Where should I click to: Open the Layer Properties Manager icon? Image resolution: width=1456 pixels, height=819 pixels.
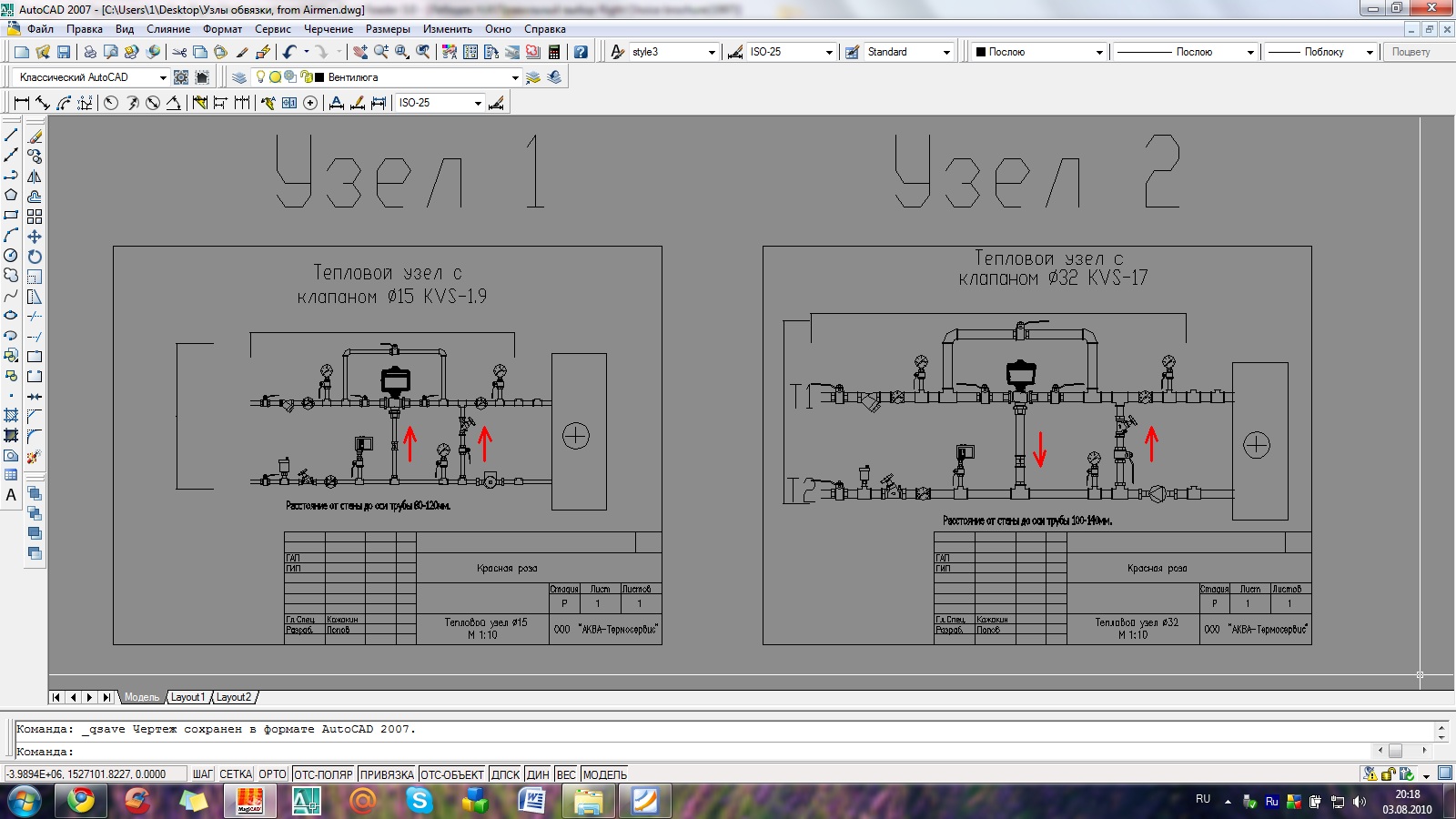pos(239,77)
